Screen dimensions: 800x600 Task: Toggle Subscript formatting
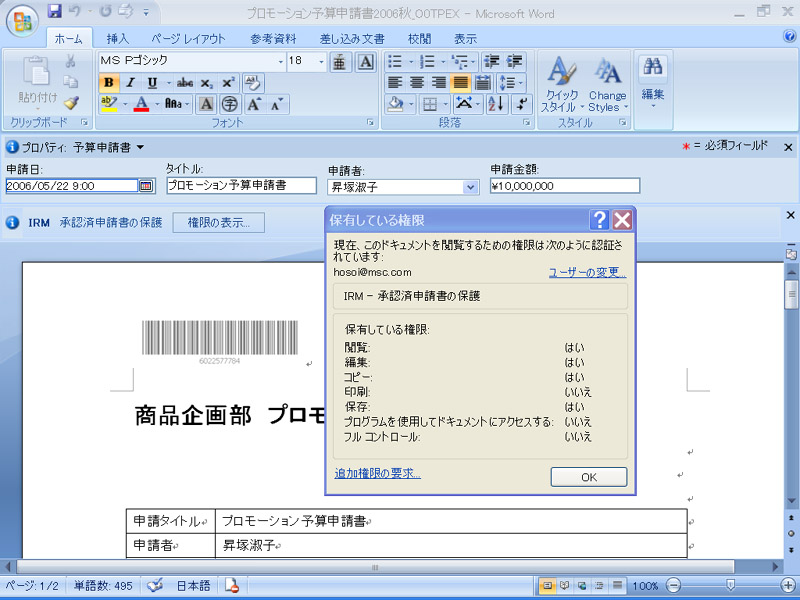pos(206,83)
